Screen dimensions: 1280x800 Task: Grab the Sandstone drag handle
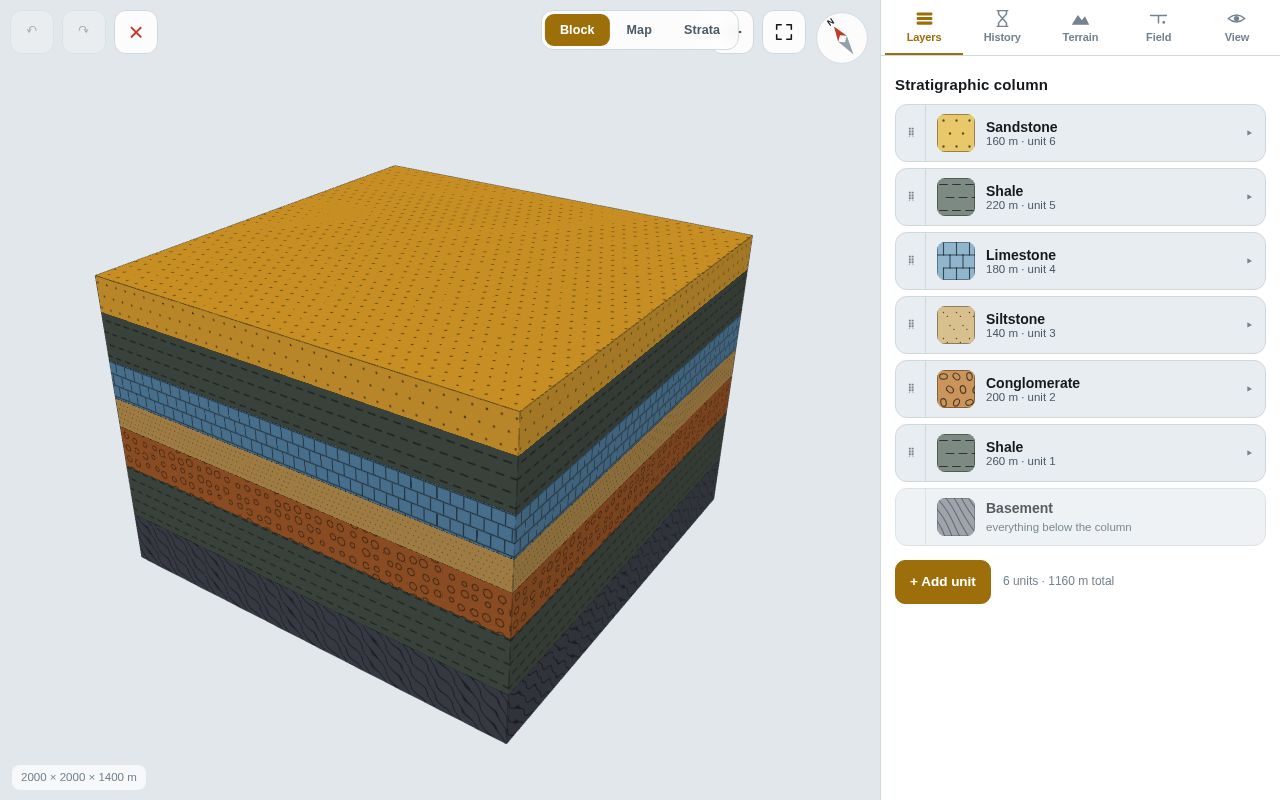911,133
